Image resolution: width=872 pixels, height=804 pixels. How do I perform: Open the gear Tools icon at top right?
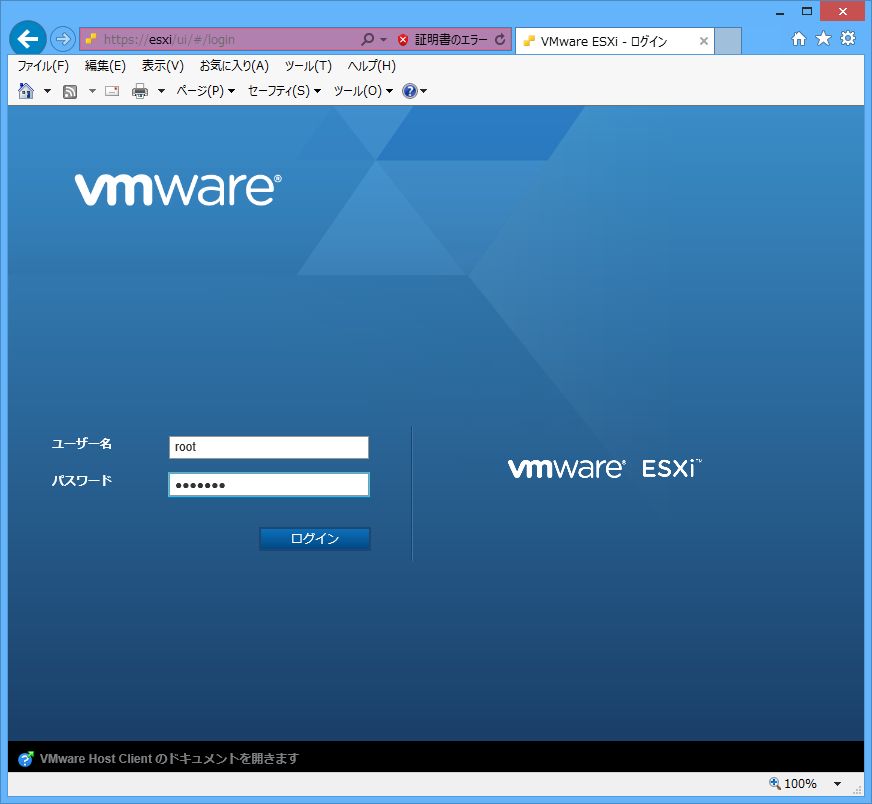(848, 39)
